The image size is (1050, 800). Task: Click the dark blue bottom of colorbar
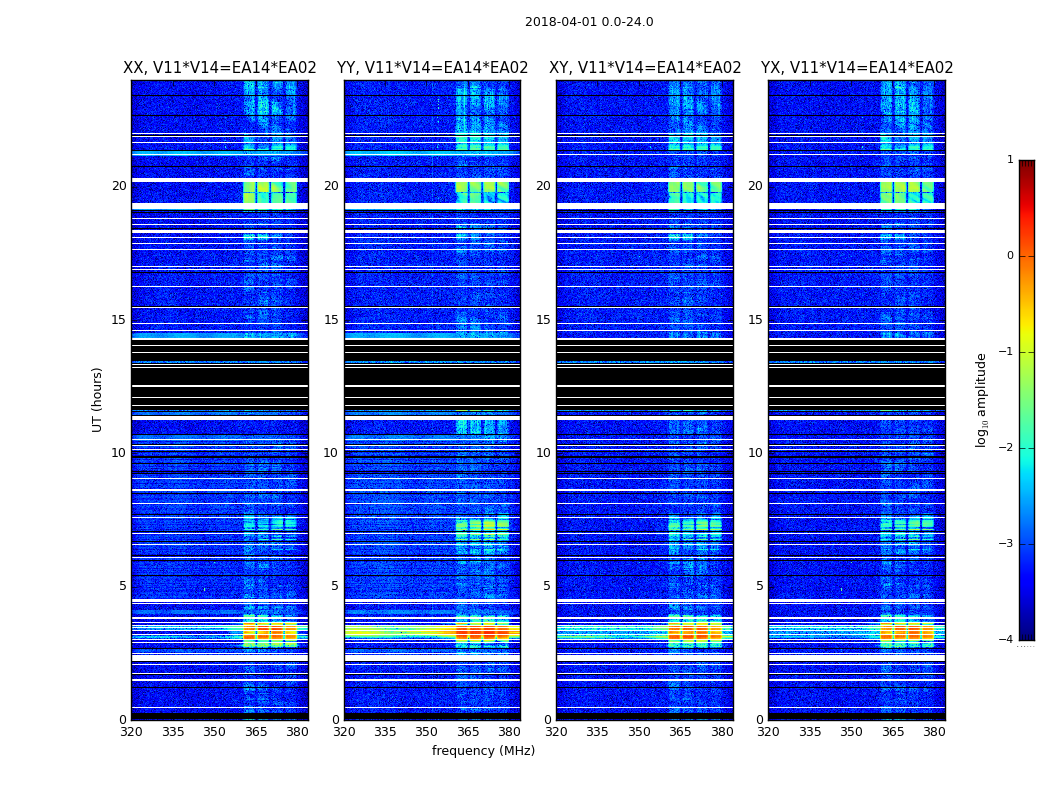[x=1026, y=630]
